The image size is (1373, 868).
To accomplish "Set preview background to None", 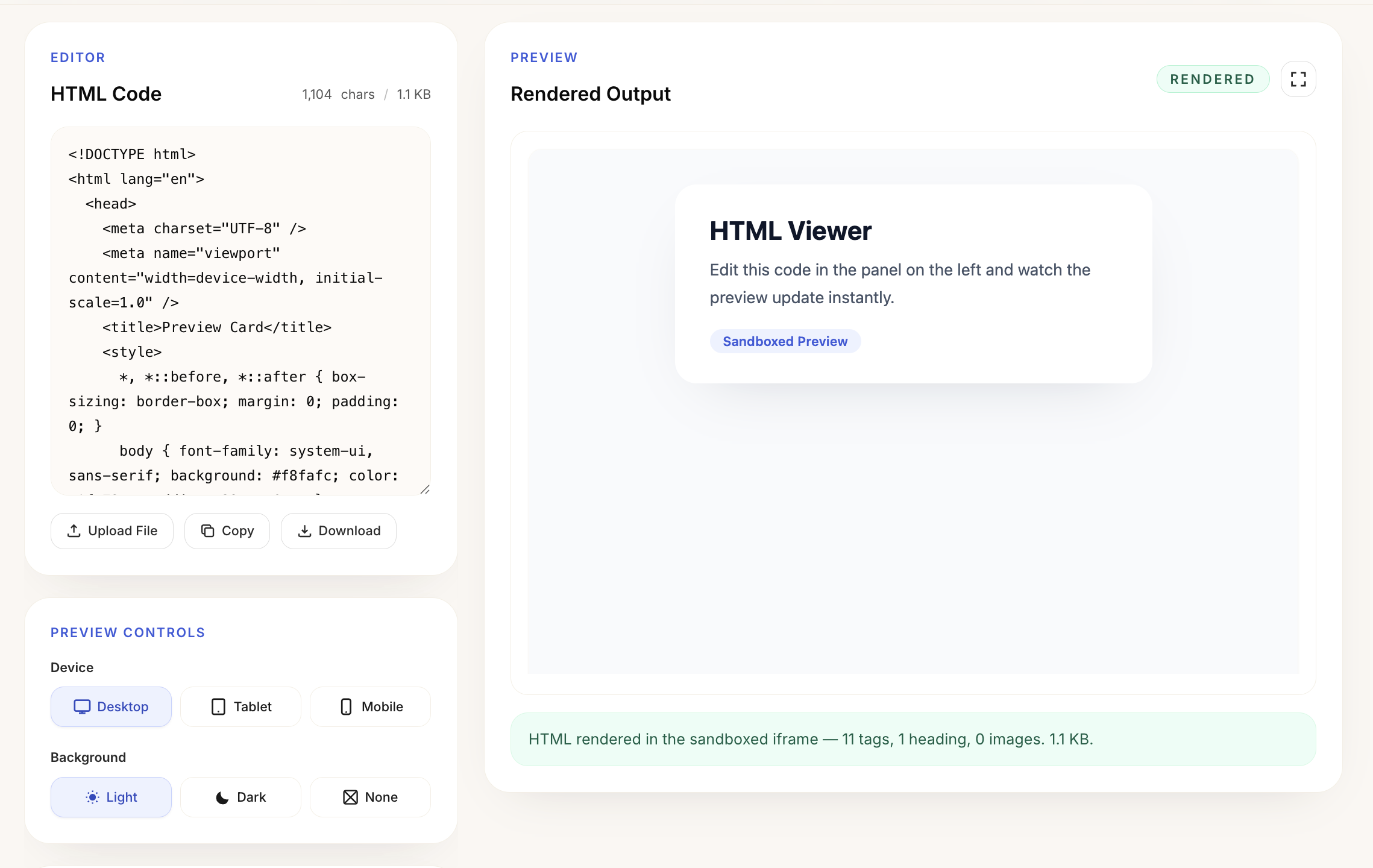I will [371, 797].
